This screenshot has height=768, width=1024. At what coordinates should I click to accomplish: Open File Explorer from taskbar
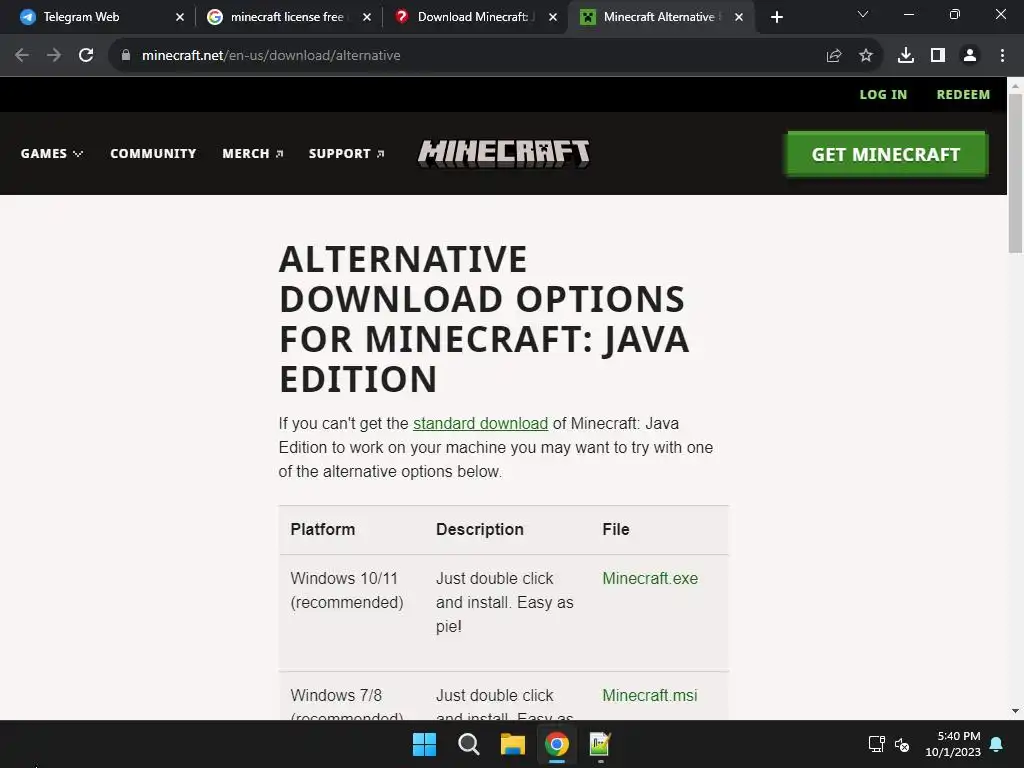513,744
